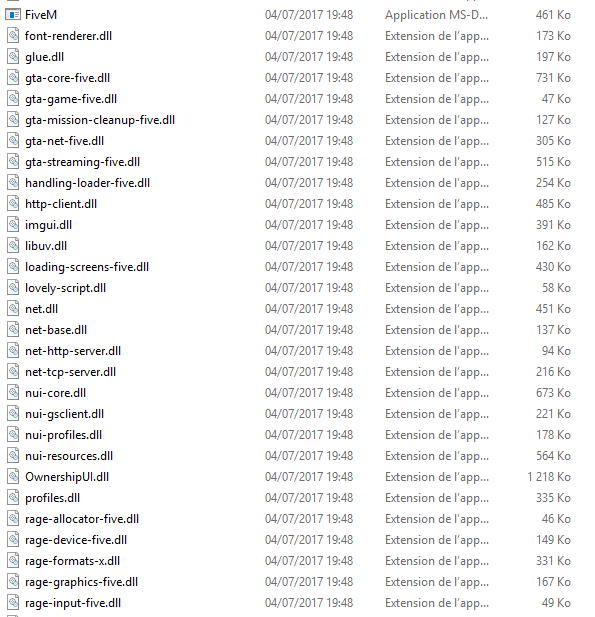Click the font-renderer.dll file icon
Viewport: 595px width, 617px height.
(13, 36)
